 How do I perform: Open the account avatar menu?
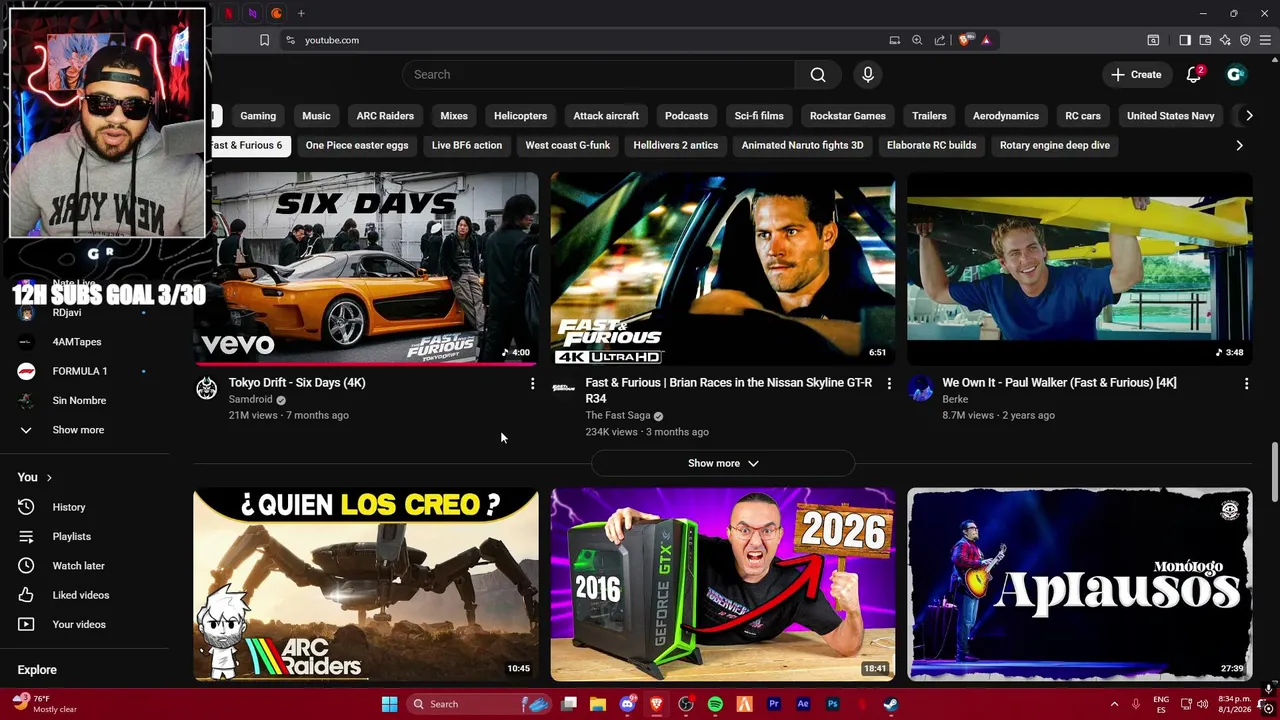(x=1236, y=75)
